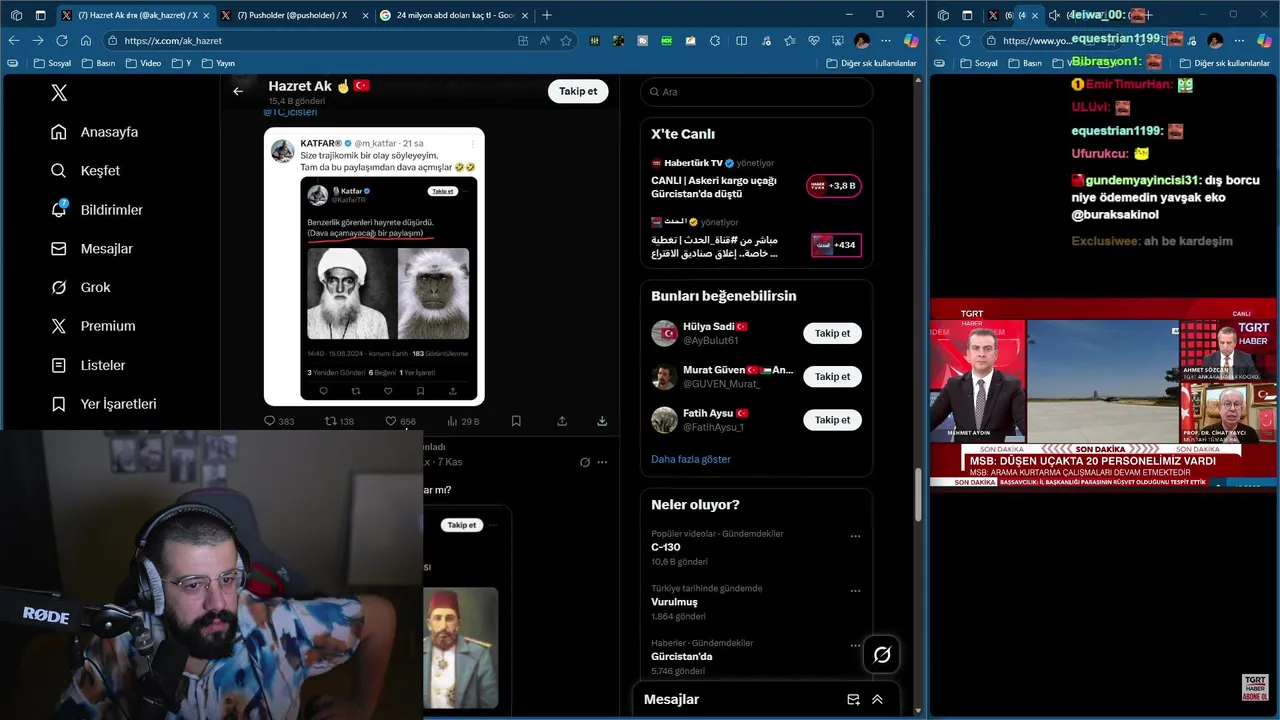
Task: Compose new message in Mesajlar drawer
Action: coord(853,700)
